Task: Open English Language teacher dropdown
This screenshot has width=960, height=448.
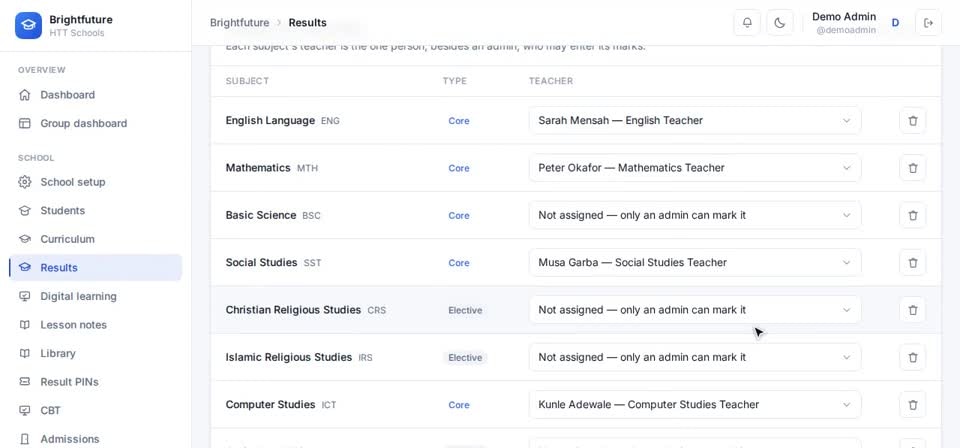Action: tap(695, 121)
